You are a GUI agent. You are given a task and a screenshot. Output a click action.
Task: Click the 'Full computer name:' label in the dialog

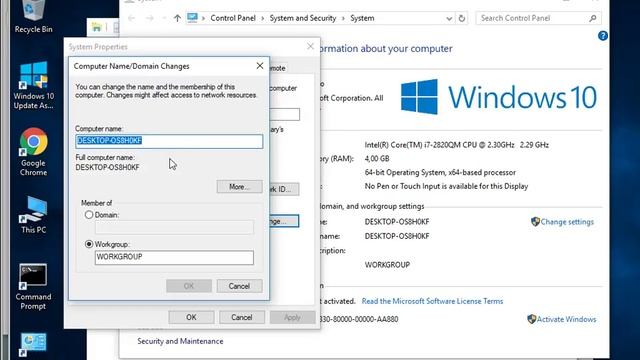[x=105, y=158]
